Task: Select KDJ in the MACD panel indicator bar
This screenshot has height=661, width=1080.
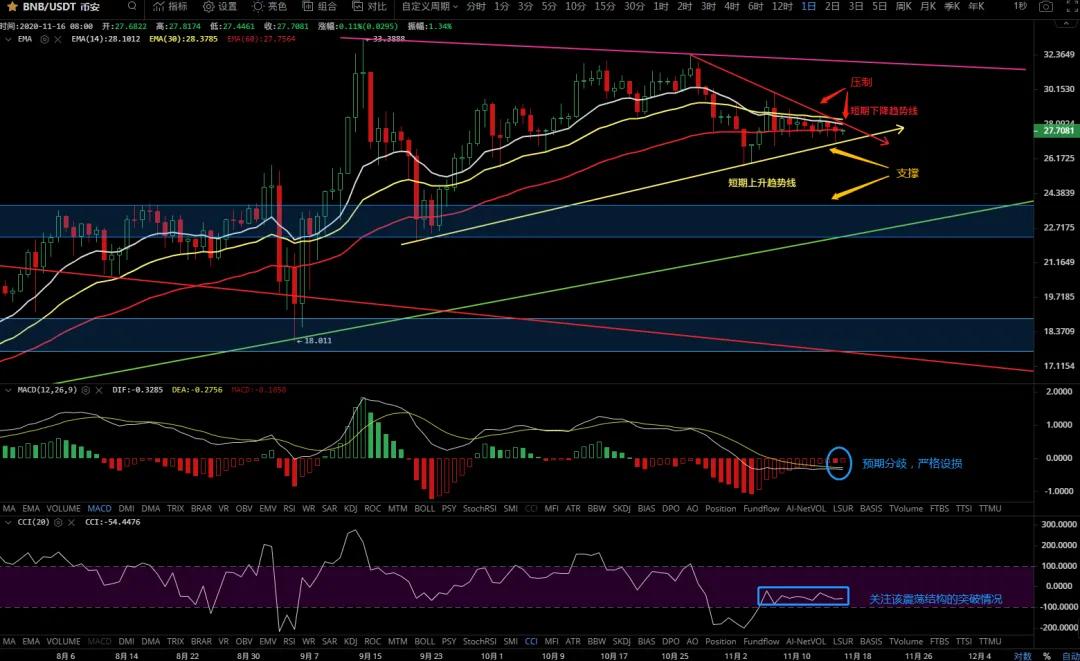Action: click(351, 508)
